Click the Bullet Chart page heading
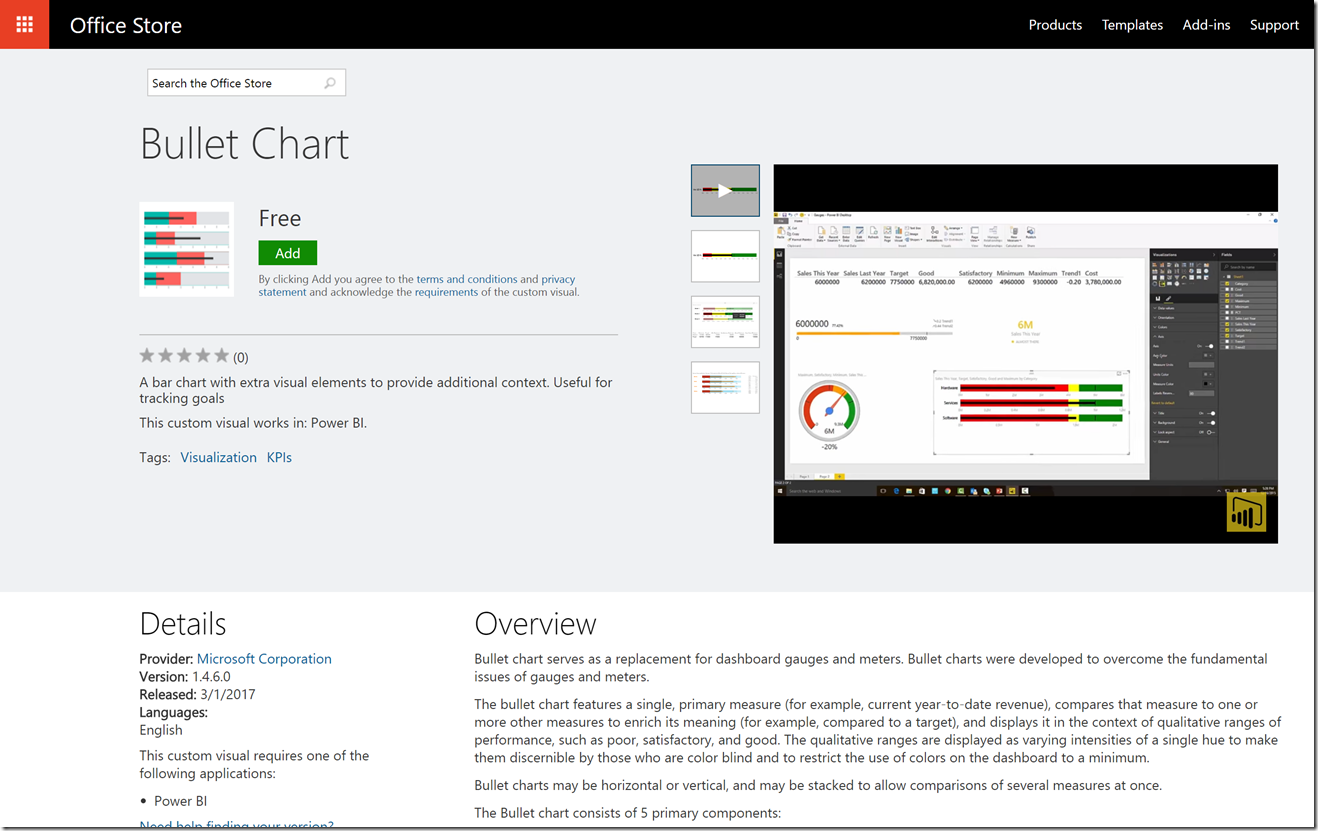 (245, 143)
